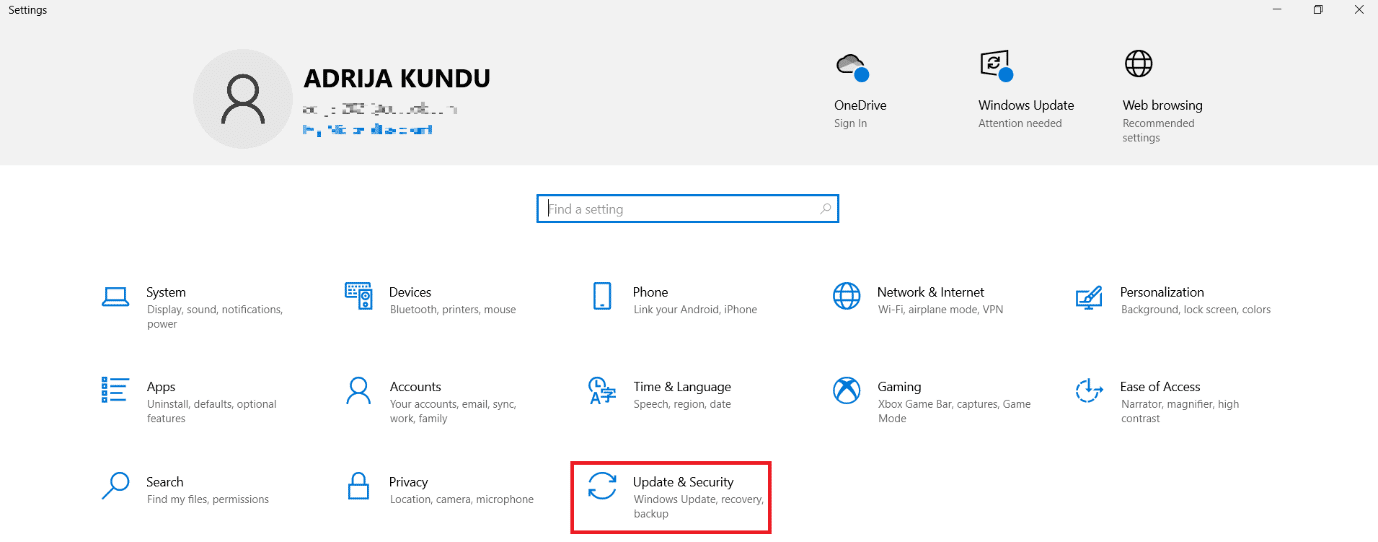Click the Apps list icon

click(115, 390)
